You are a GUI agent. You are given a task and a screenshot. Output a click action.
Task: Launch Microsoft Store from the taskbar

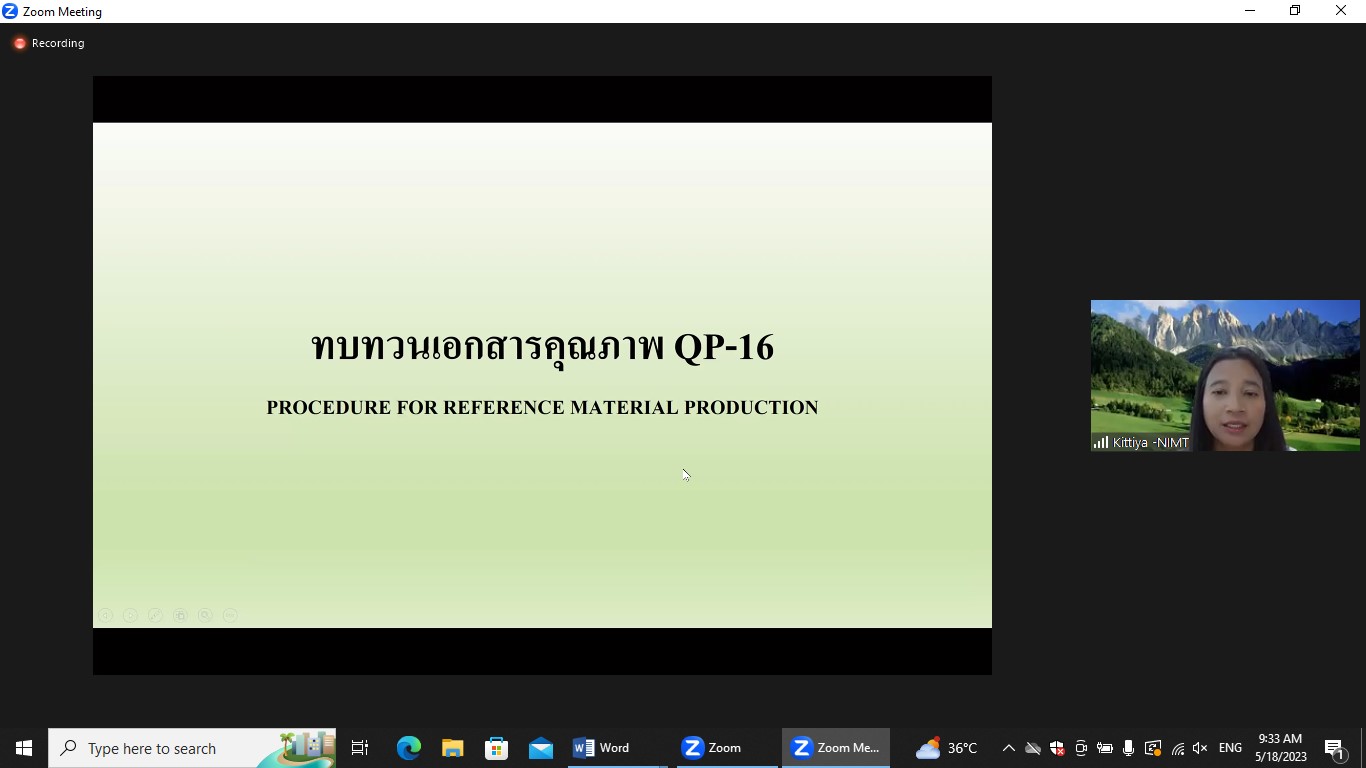(497, 748)
